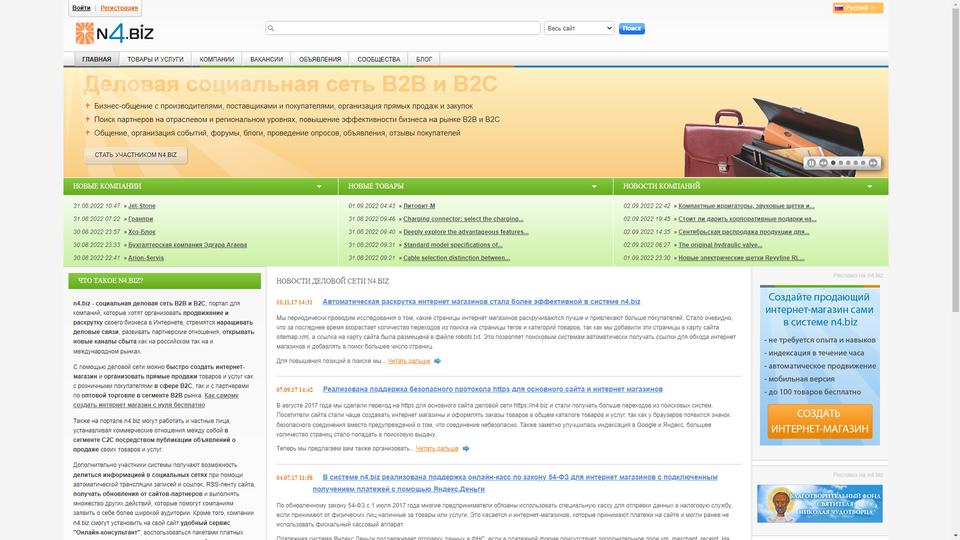960x540 pixels.
Task: Open the Сообщества tab
Action: coord(379,59)
